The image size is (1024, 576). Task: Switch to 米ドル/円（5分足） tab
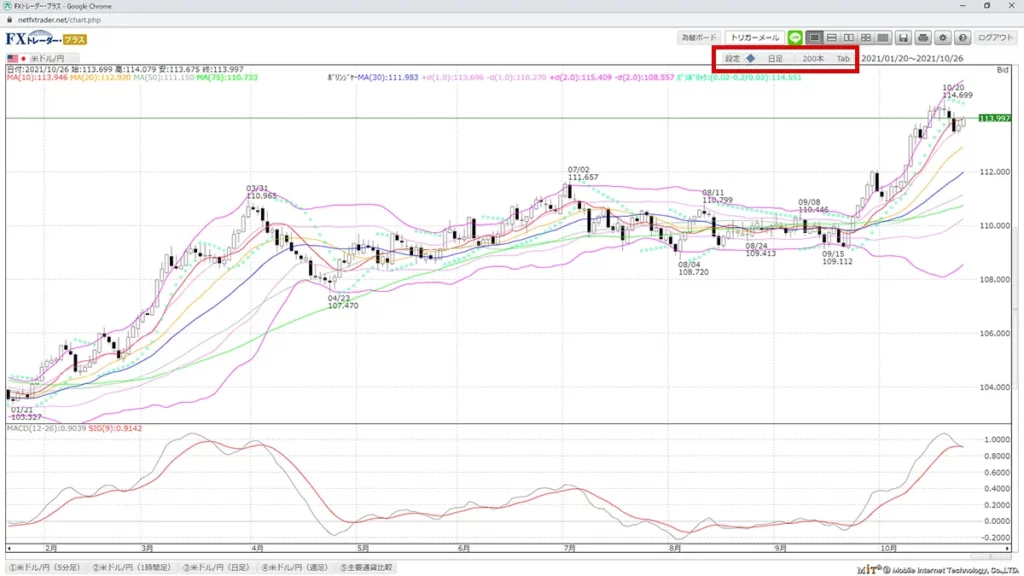pyautogui.click(x=46, y=567)
